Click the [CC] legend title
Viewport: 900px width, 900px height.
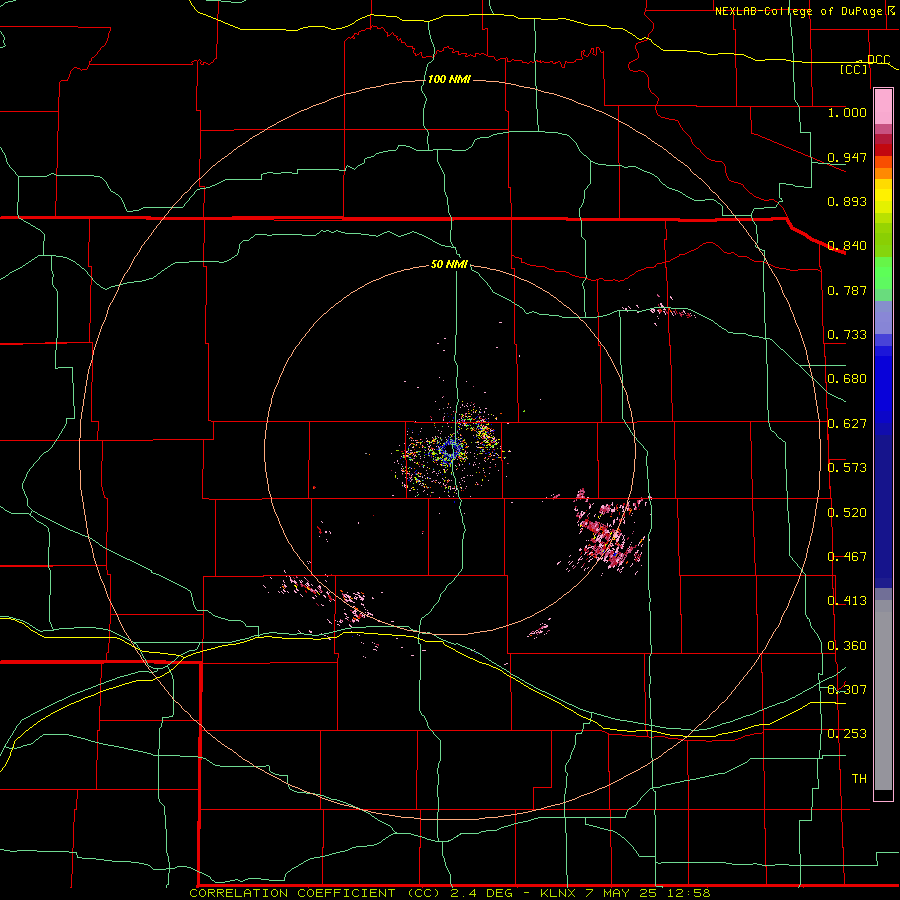tap(854, 69)
